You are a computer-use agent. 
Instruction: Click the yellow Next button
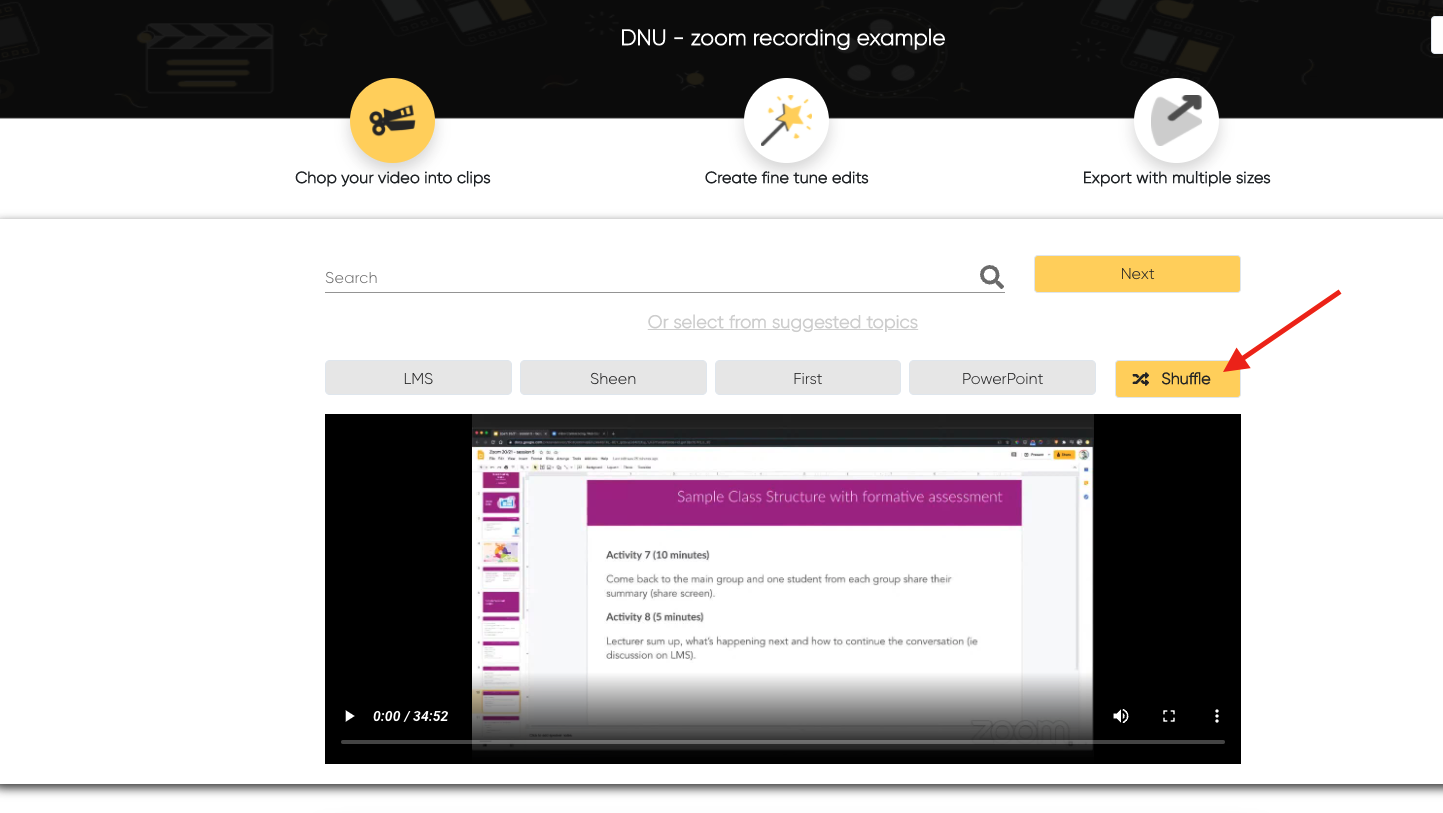coord(1137,274)
